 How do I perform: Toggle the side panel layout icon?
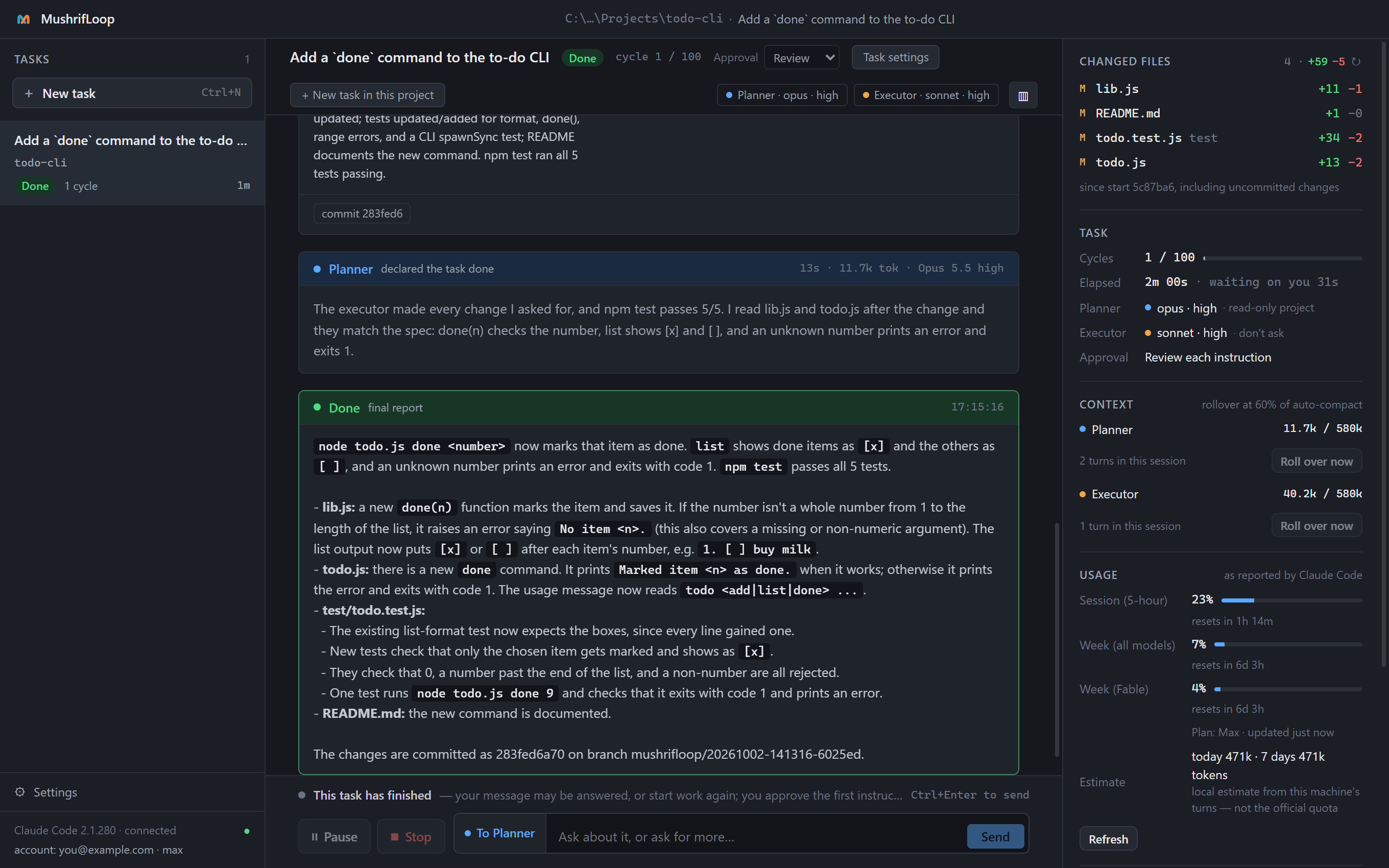tap(1023, 95)
